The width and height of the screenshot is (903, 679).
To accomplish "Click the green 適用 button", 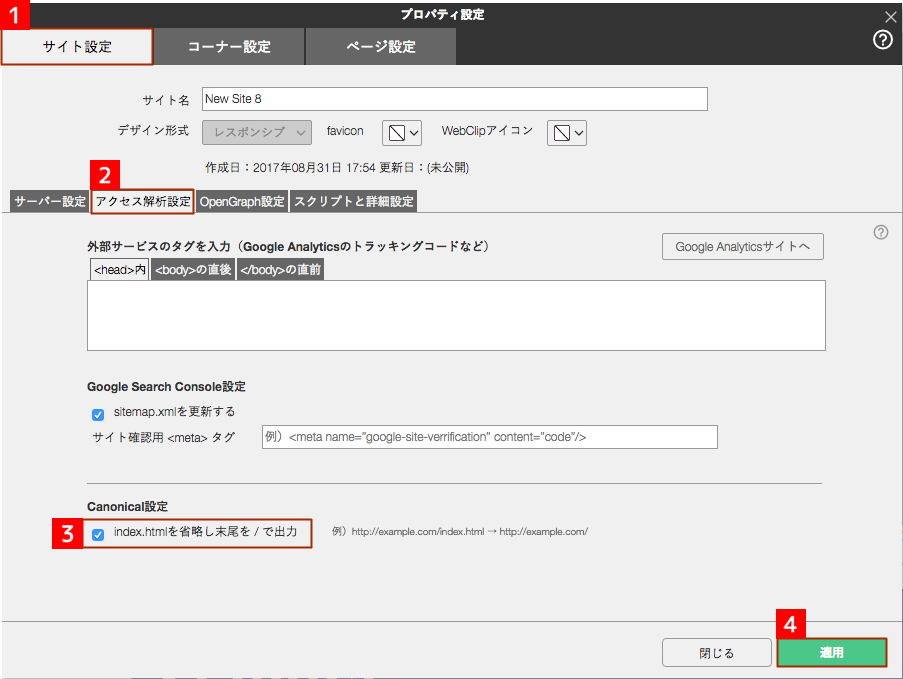I will pos(832,653).
